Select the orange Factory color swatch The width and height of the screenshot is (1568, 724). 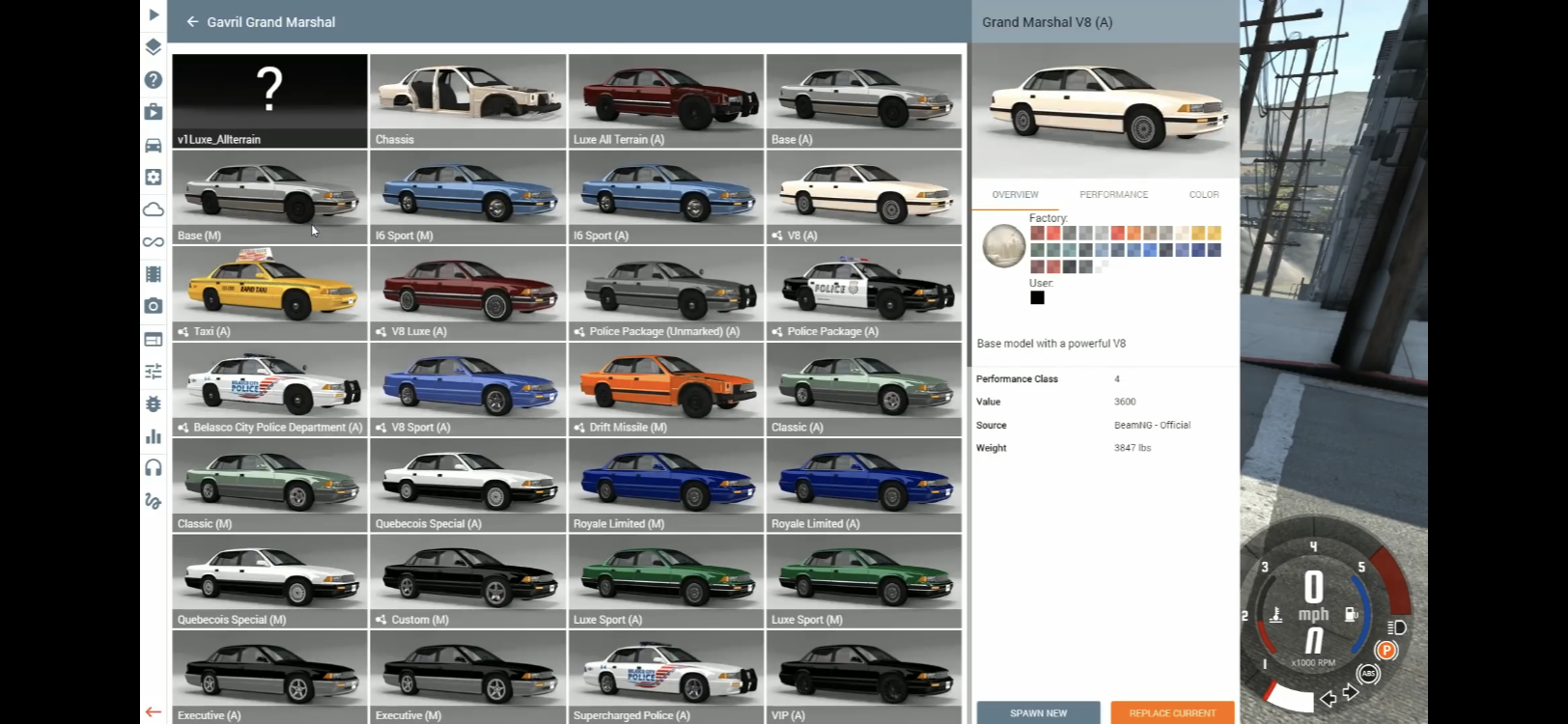[1134, 233]
